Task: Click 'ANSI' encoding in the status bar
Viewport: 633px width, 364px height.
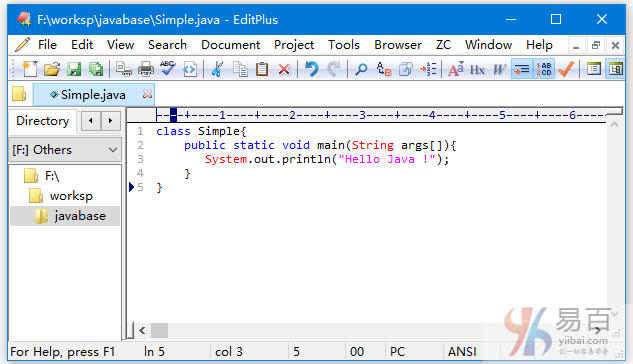Action: tap(462, 352)
